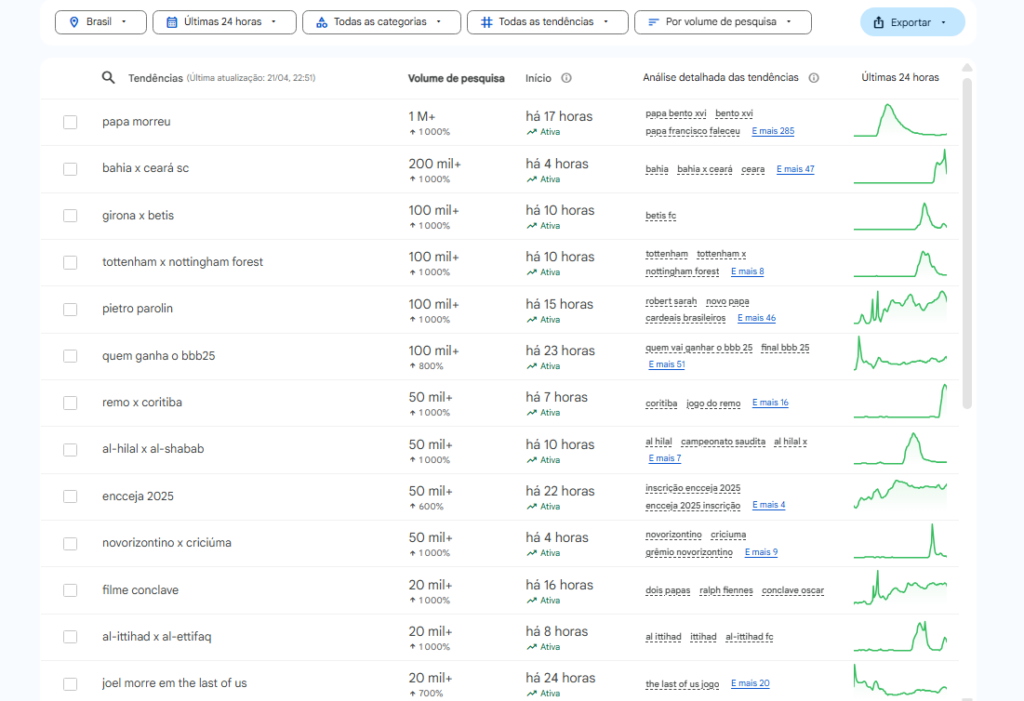Image resolution: width=1024 pixels, height=701 pixels.
Task: Check the box for papa morreu
Action: click(70, 122)
